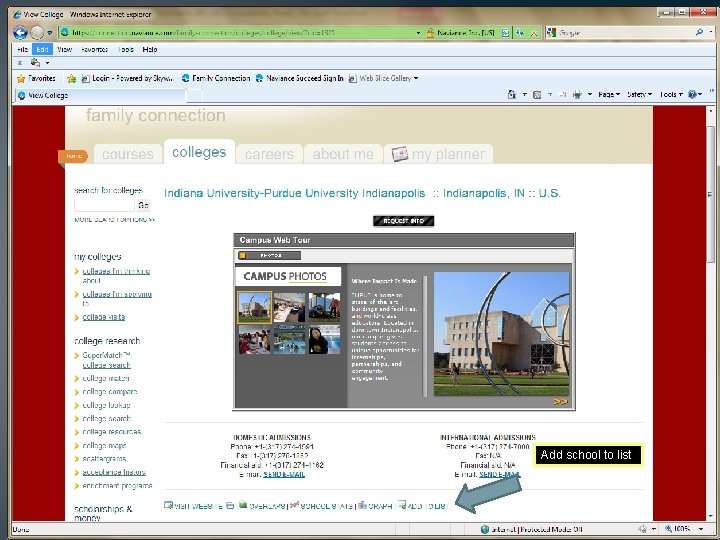Click the GRAPH icon link
The image size is (720, 540).
coord(375,506)
